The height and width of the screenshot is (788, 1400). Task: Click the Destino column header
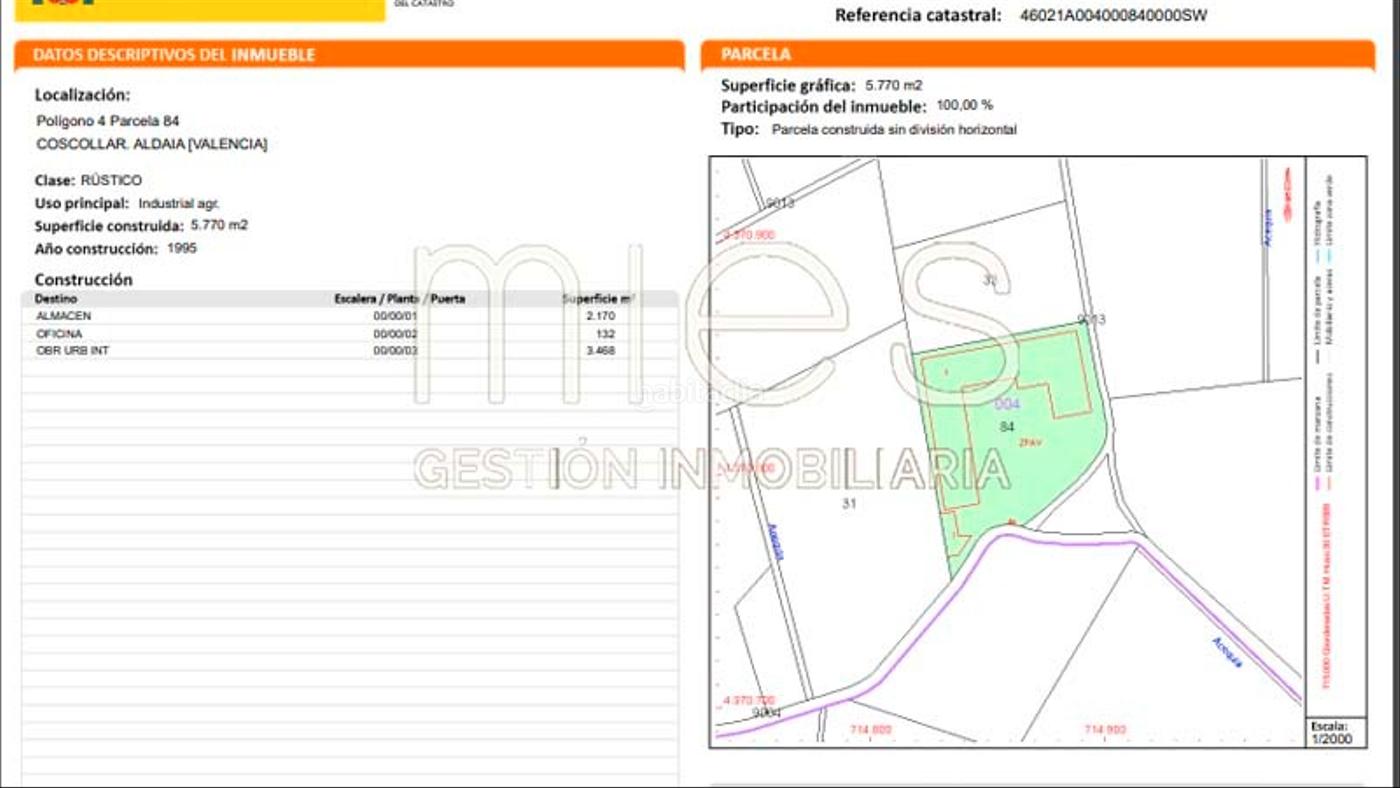click(x=56, y=299)
